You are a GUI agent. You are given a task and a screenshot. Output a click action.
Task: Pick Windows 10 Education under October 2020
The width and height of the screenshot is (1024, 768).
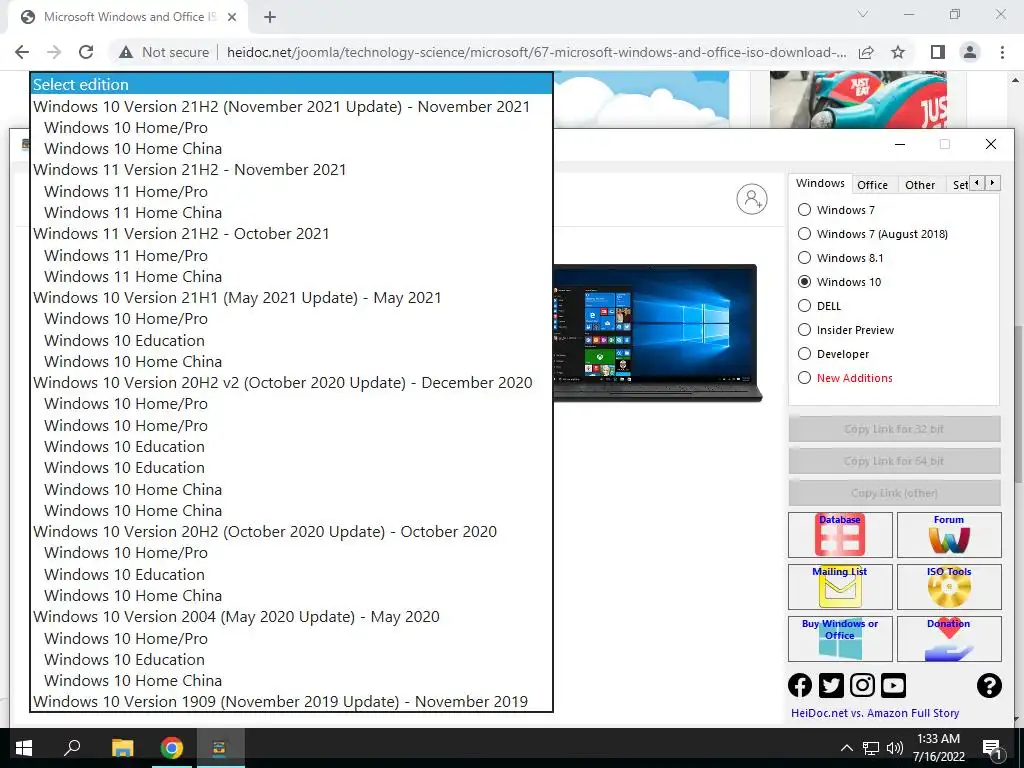(x=291, y=575)
